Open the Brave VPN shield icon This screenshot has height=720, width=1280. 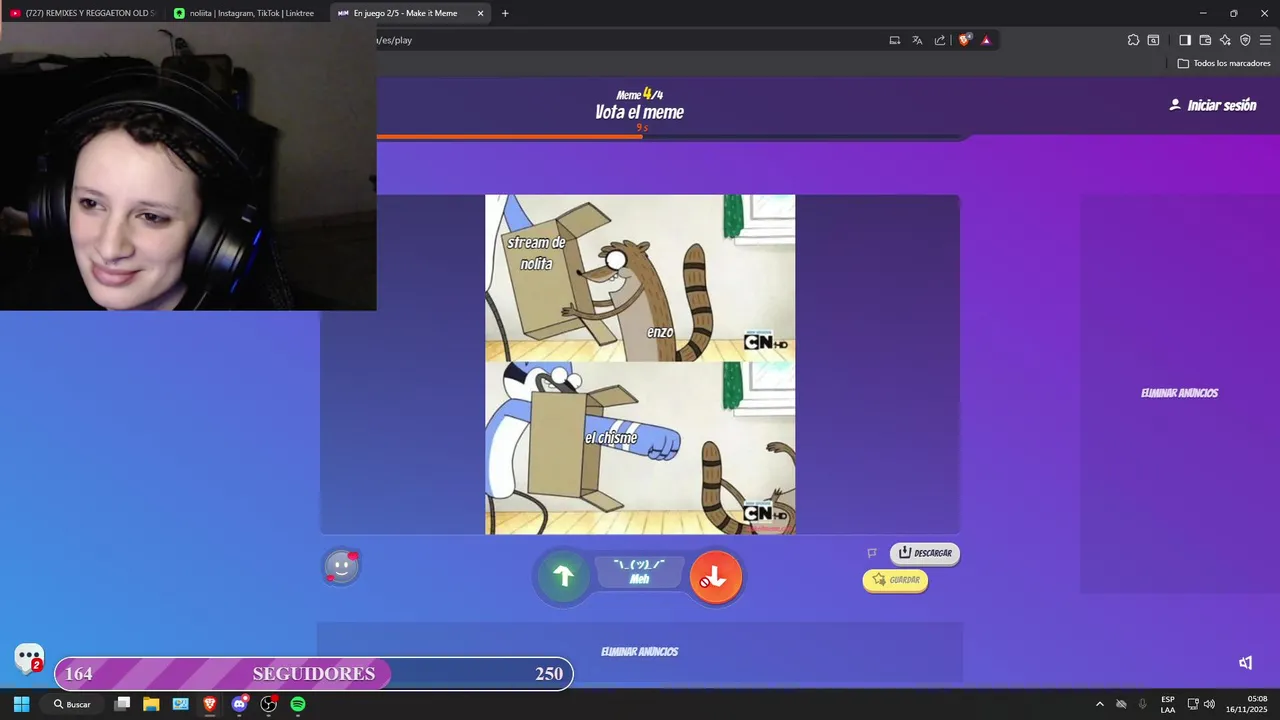coord(1245,40)
